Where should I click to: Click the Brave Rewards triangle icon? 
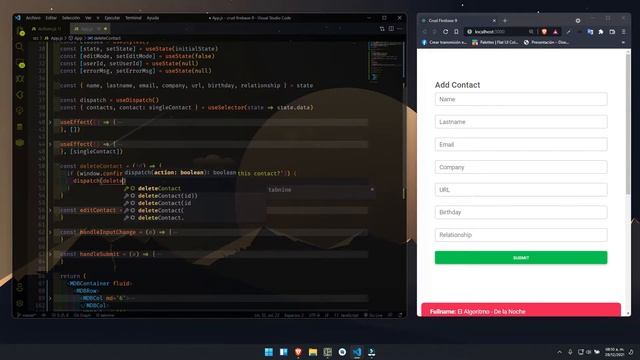555,31
